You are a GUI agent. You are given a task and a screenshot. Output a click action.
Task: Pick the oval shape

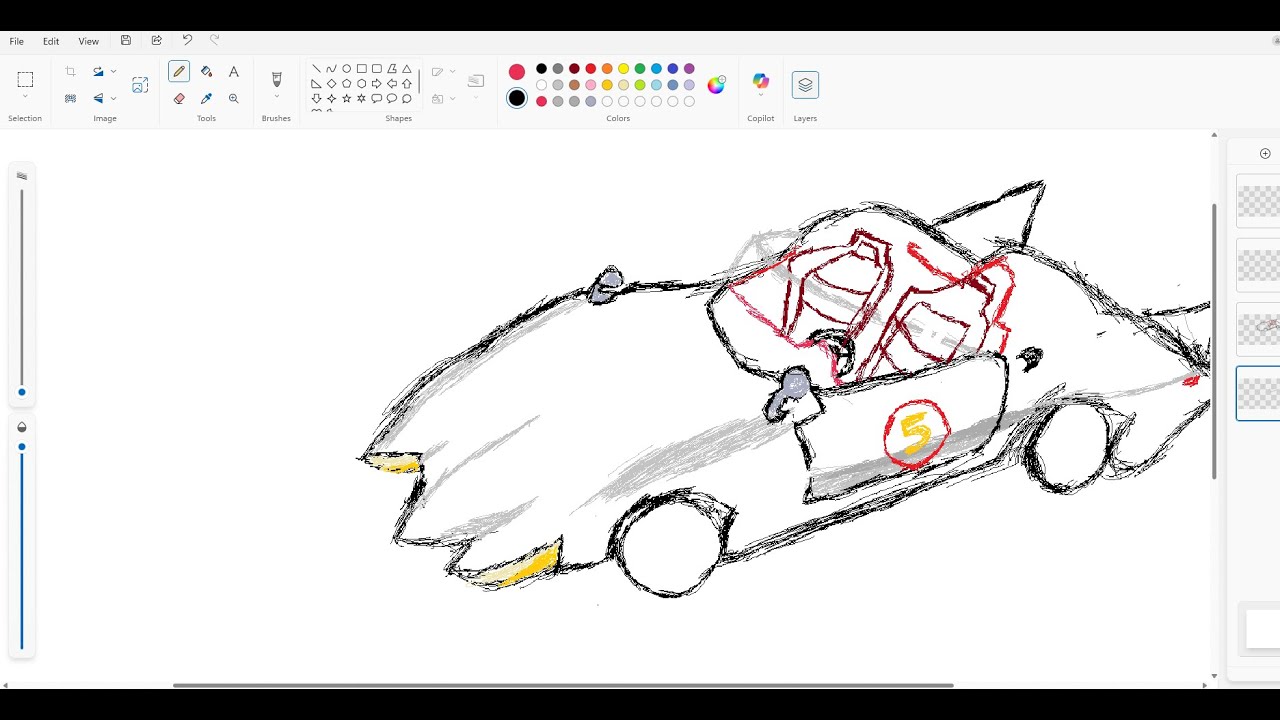click(x=347, y=69)
